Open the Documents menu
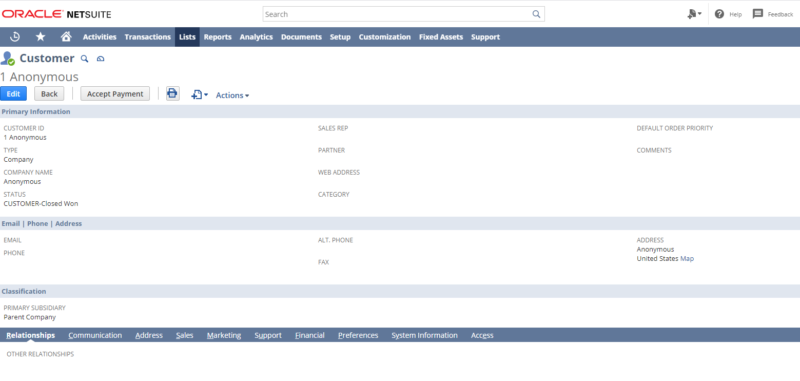This screenshot has height=381, width=800. point(302,37)
